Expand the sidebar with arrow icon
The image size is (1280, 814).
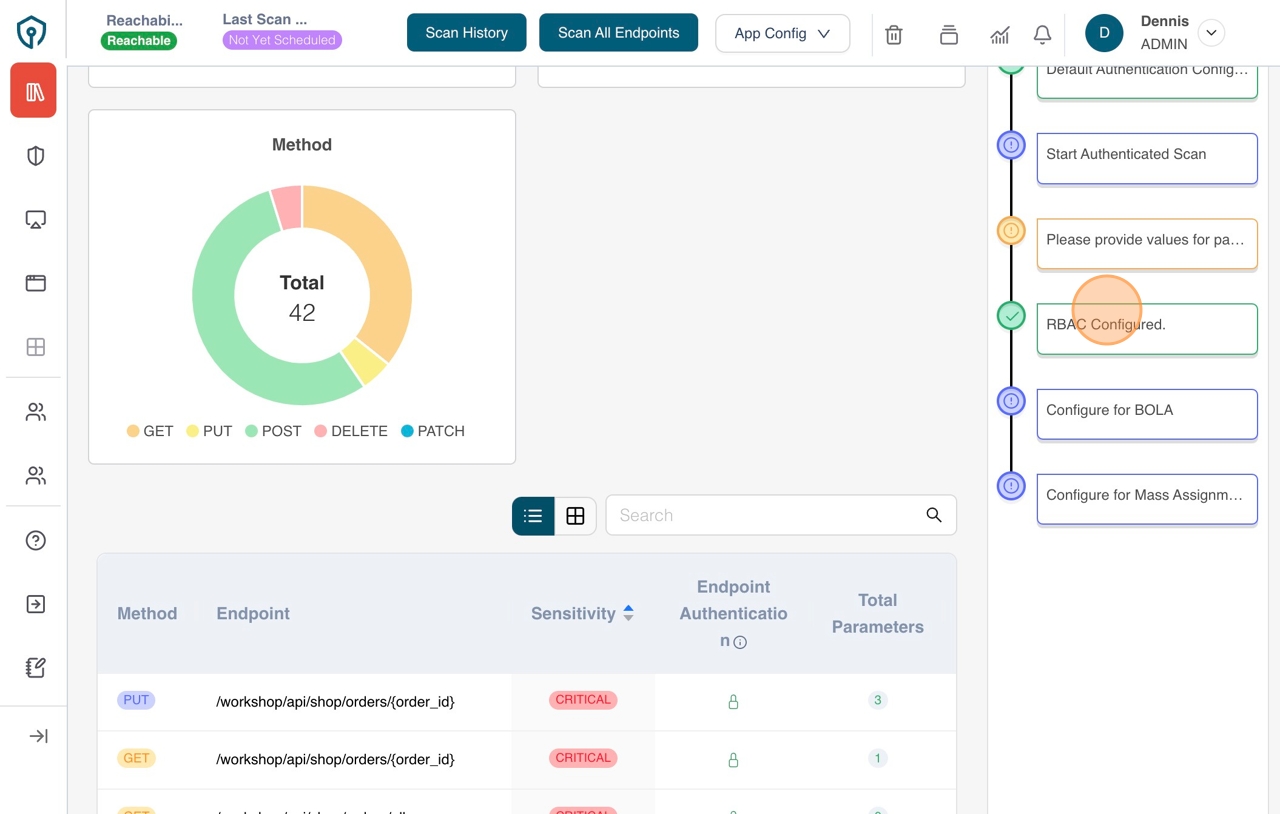click(x=38, y=736)
